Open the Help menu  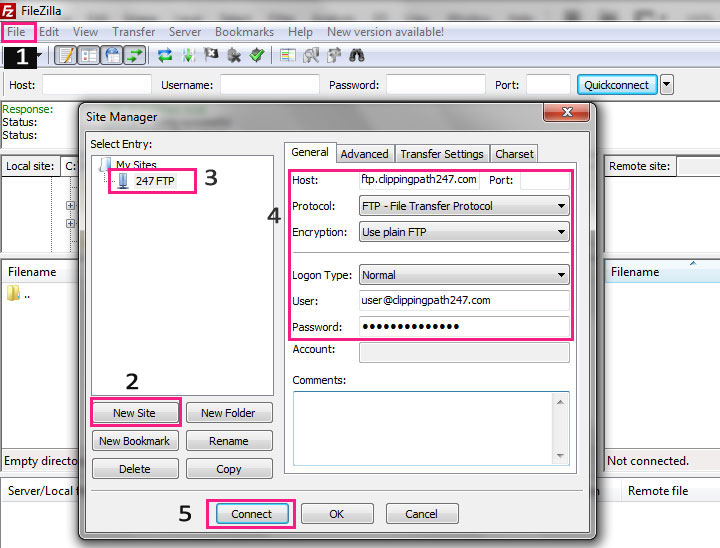click(x=300, y=32)
